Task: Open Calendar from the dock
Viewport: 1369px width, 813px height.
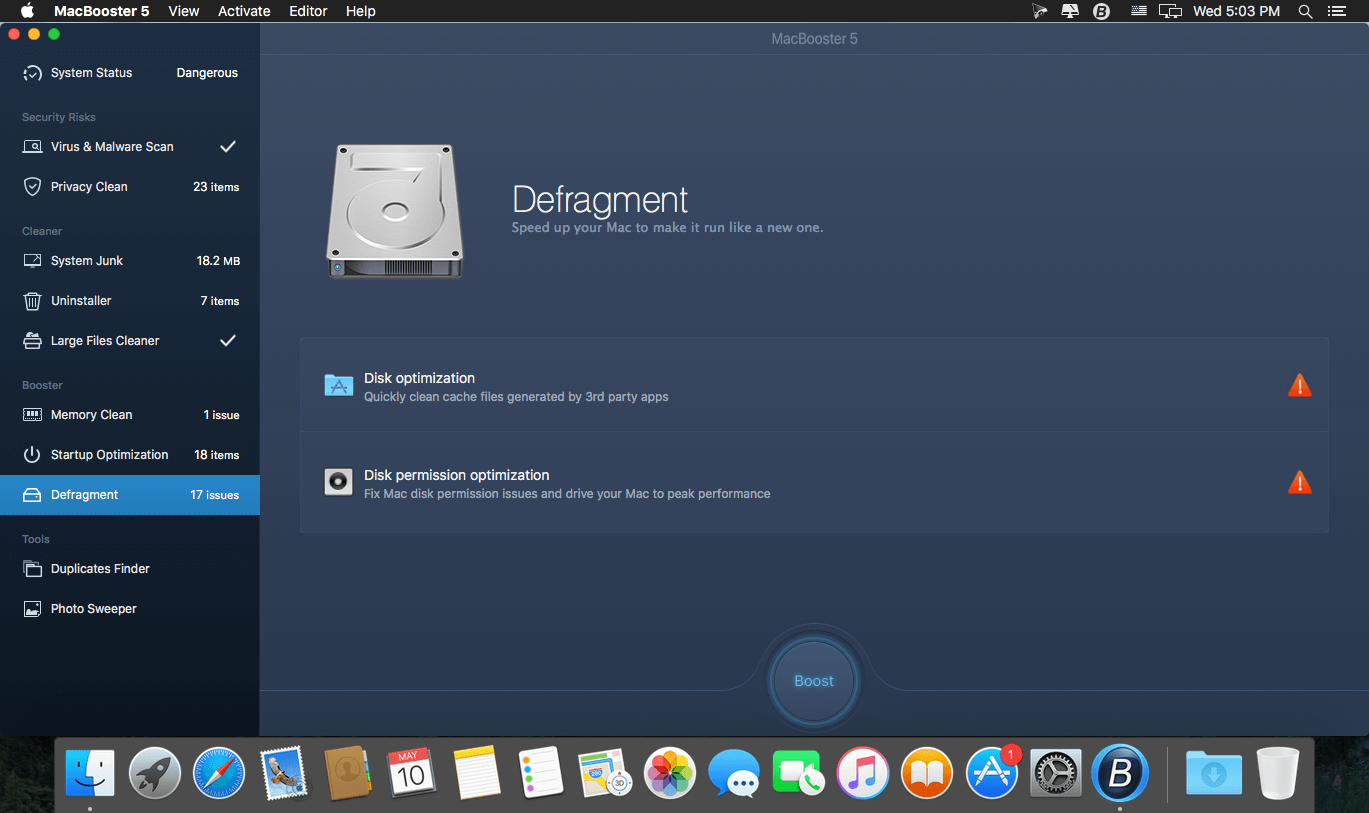Action: (x=411, y=773)
